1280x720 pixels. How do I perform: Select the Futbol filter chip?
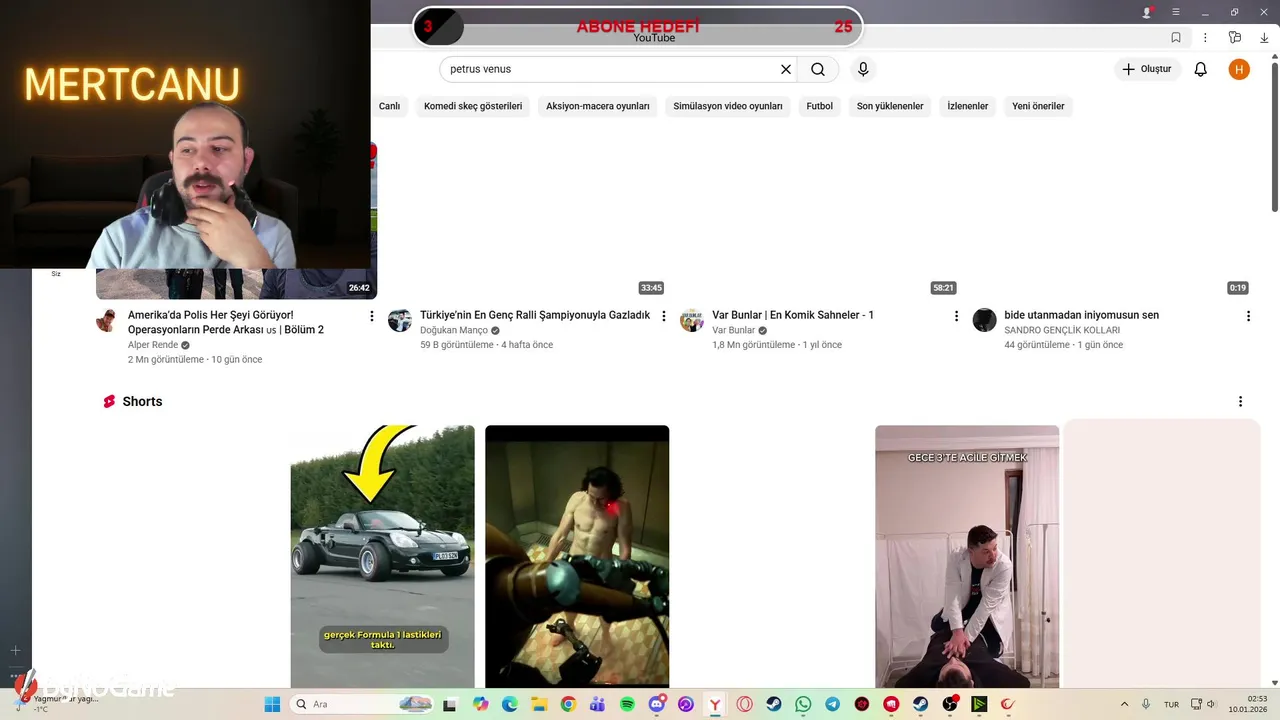click(x=820, y=106)
